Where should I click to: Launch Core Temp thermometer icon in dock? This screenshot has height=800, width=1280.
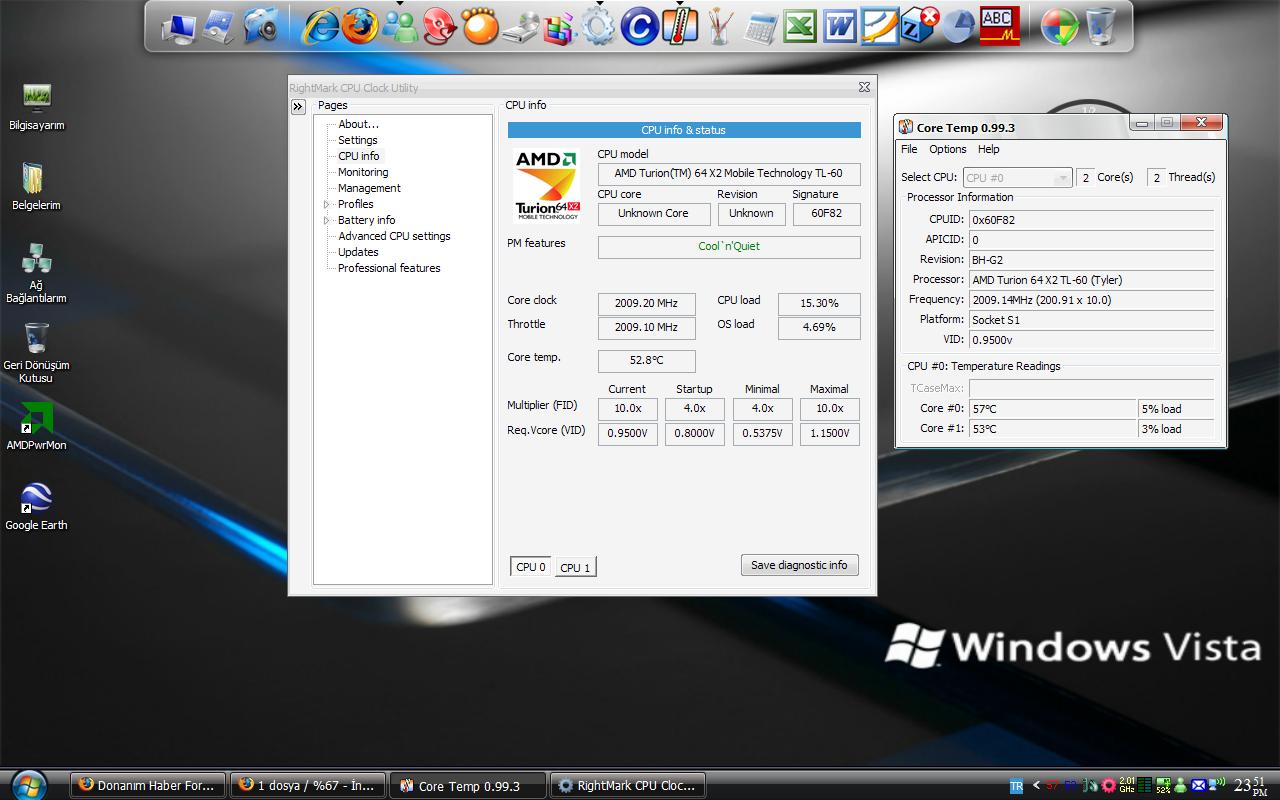(x=679, y=27)
